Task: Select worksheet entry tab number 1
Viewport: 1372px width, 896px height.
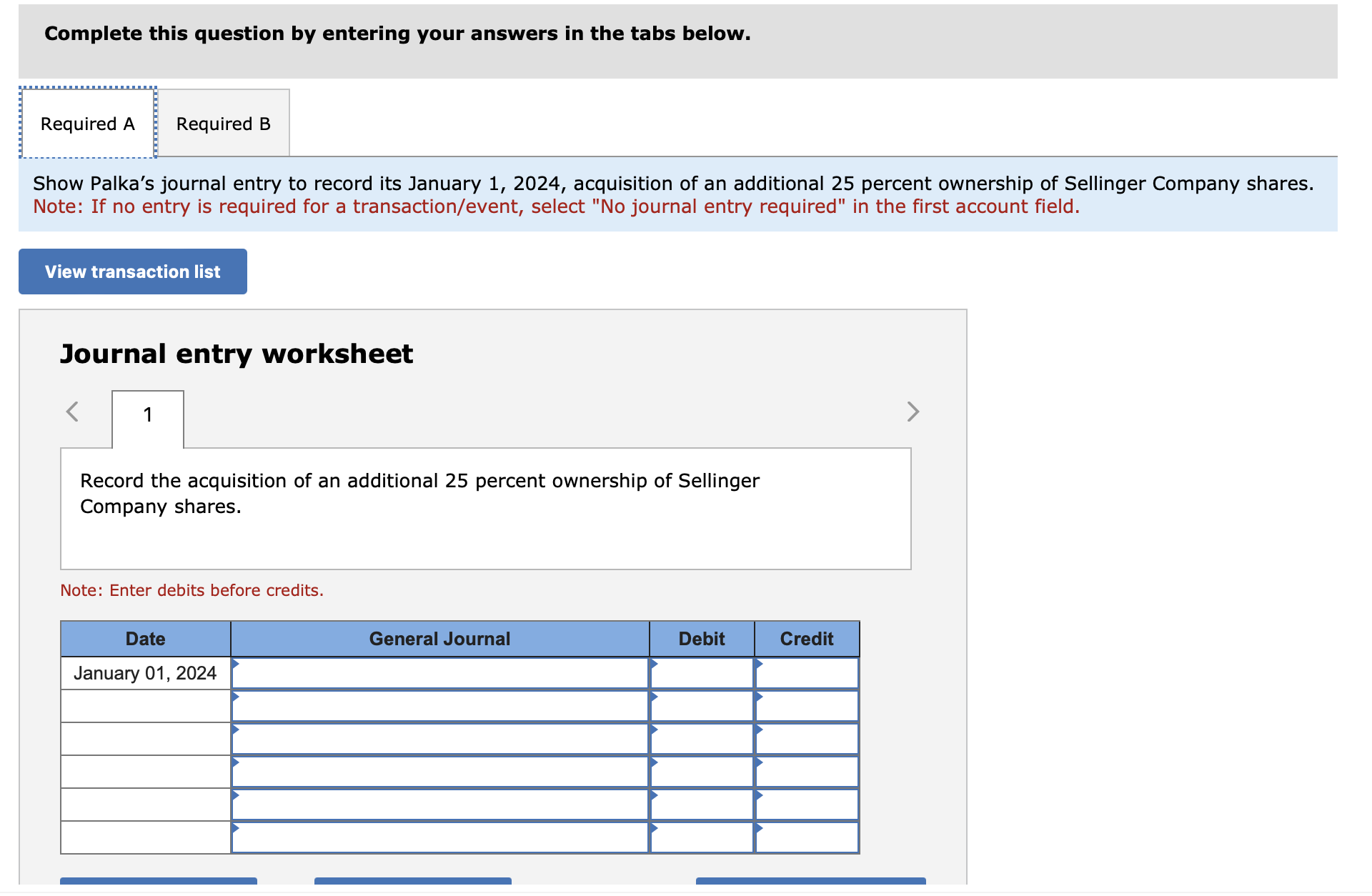Action: point(148,415)
